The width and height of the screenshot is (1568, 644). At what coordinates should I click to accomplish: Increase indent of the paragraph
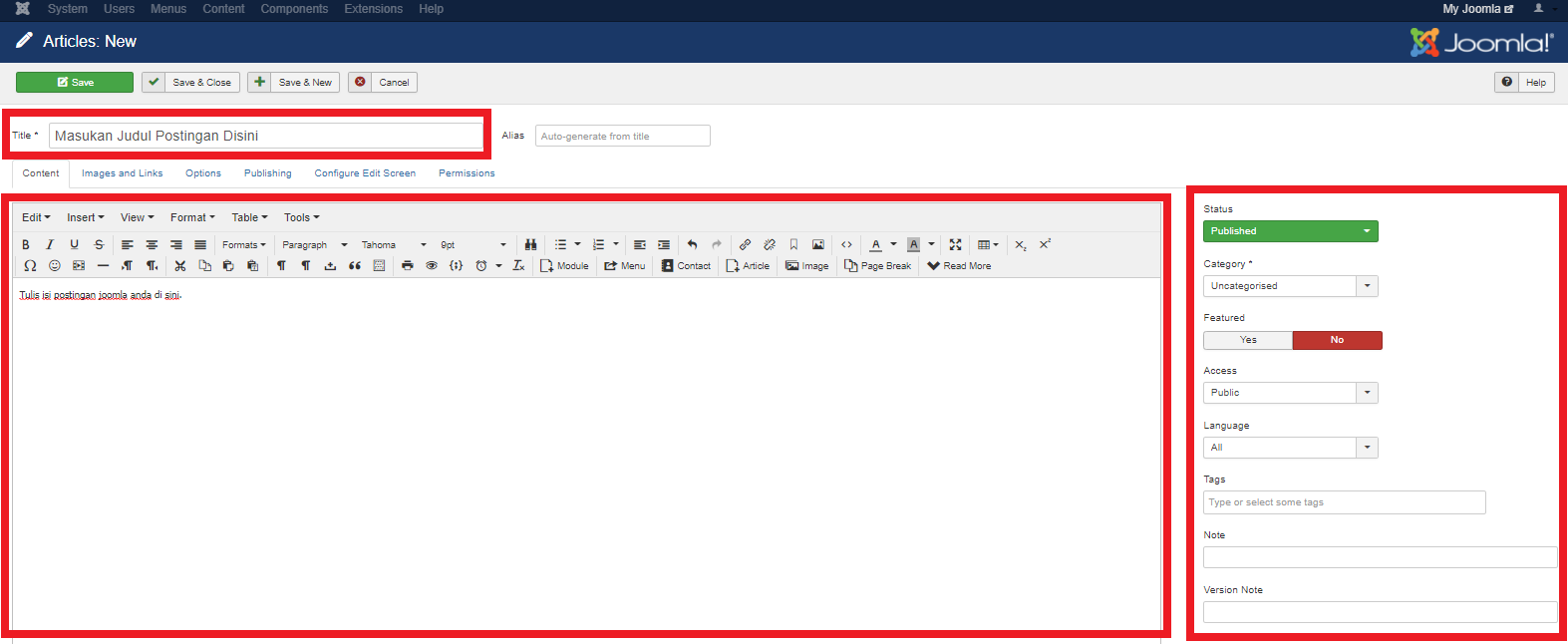pos(664,244)
